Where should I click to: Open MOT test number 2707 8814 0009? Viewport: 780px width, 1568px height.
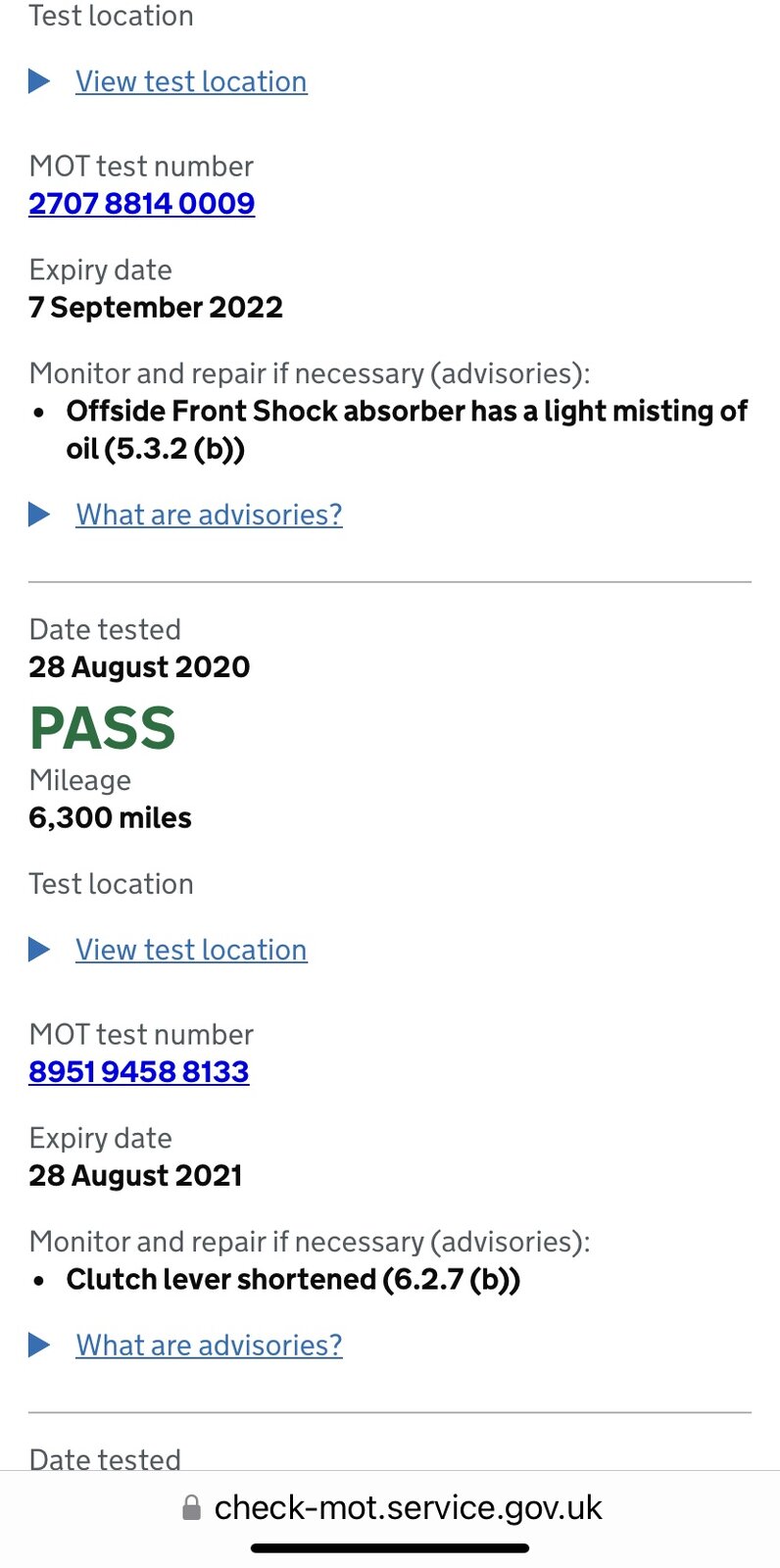142,203
